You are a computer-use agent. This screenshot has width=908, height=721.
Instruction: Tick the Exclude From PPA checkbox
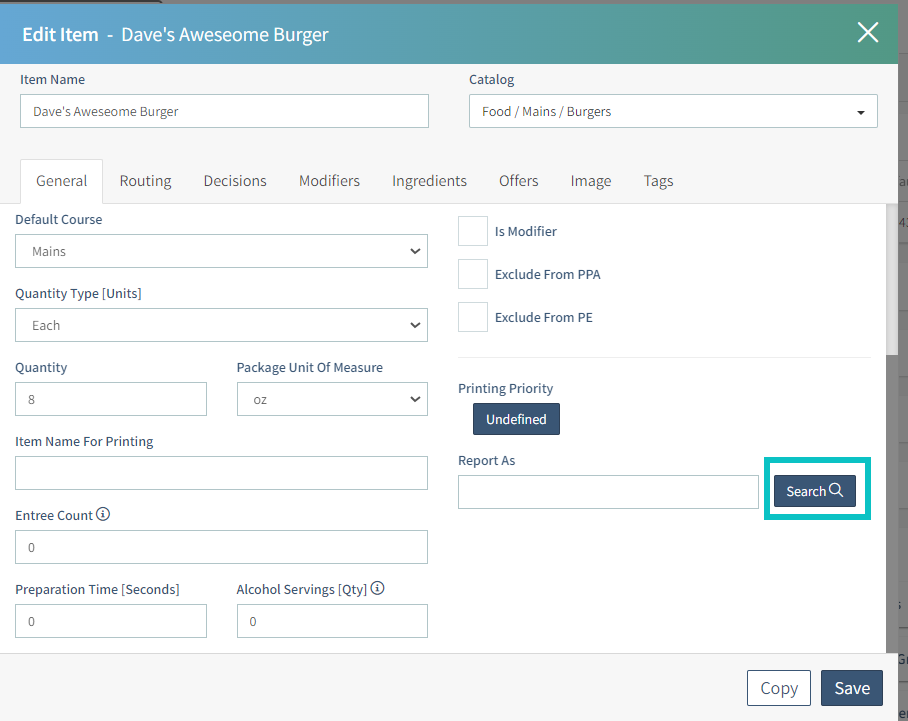[x=473, y=274]
